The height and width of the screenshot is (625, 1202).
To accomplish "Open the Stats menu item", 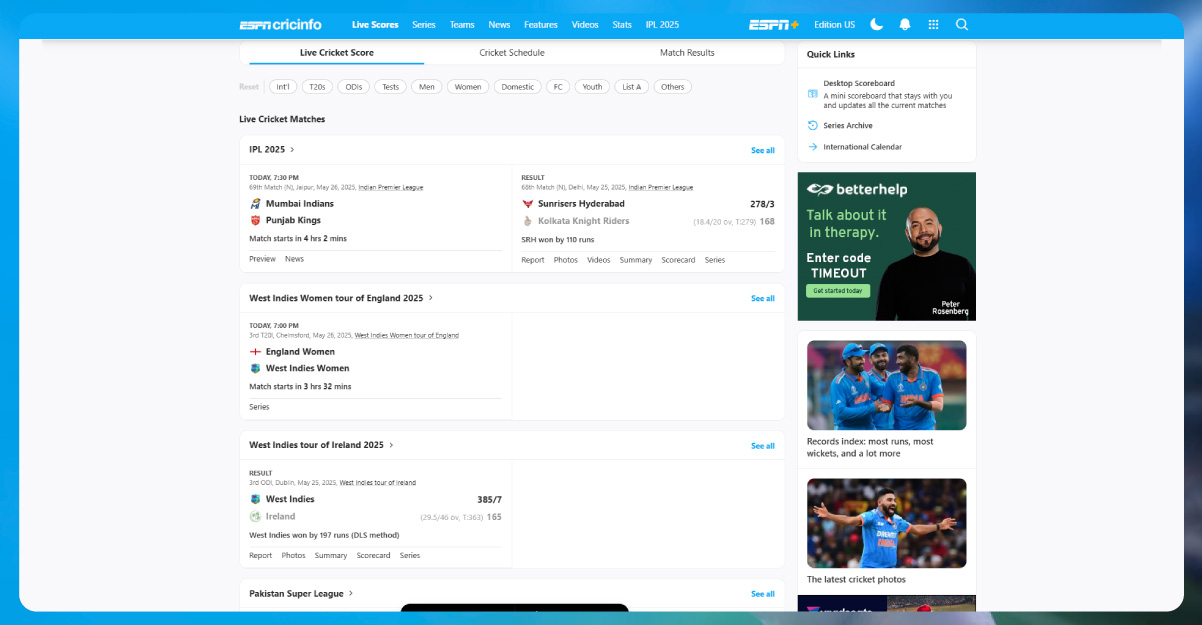I will pos(622,24).
